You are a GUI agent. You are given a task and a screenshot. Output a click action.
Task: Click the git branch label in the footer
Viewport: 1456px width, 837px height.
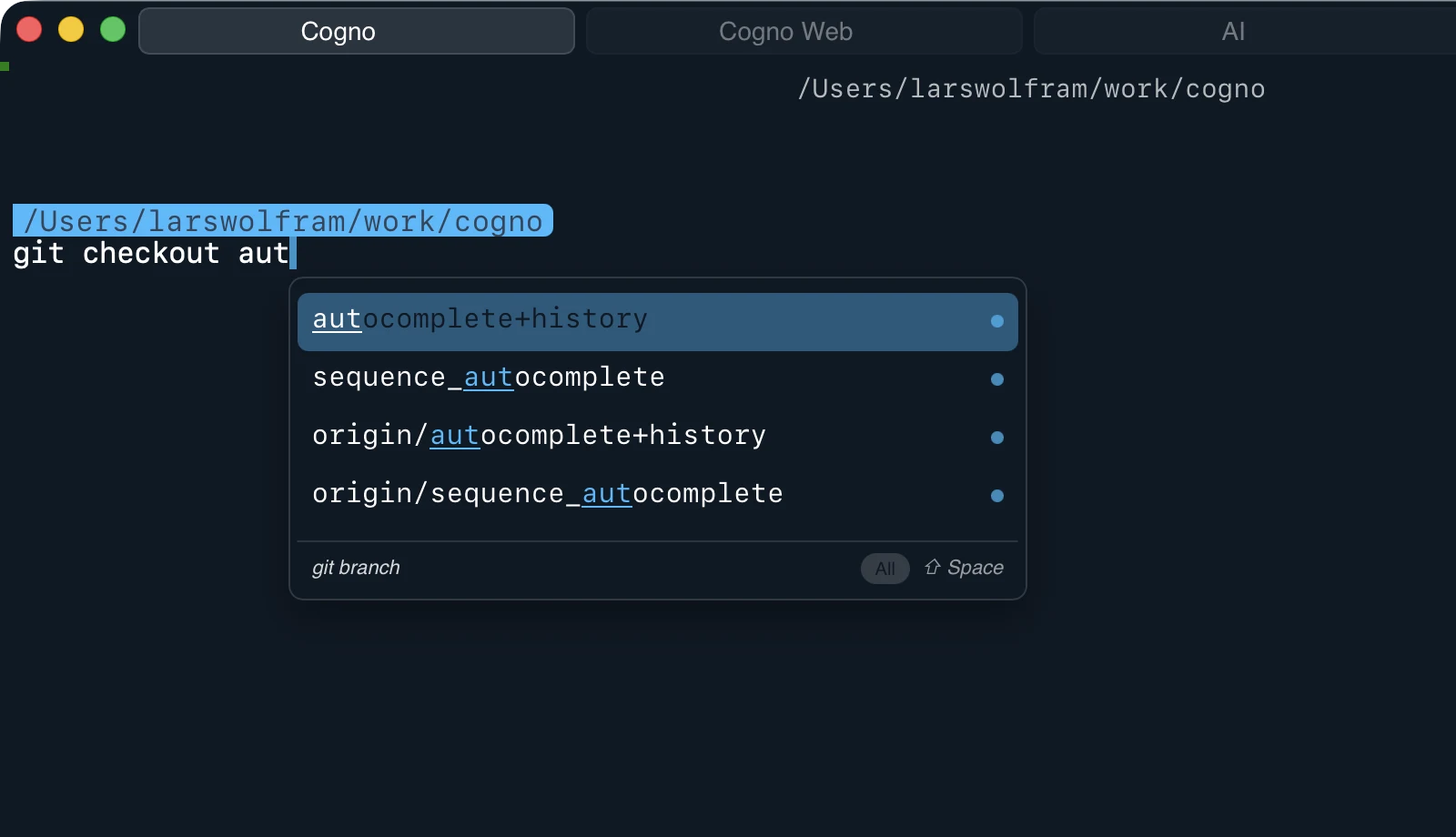coord(355,567)
